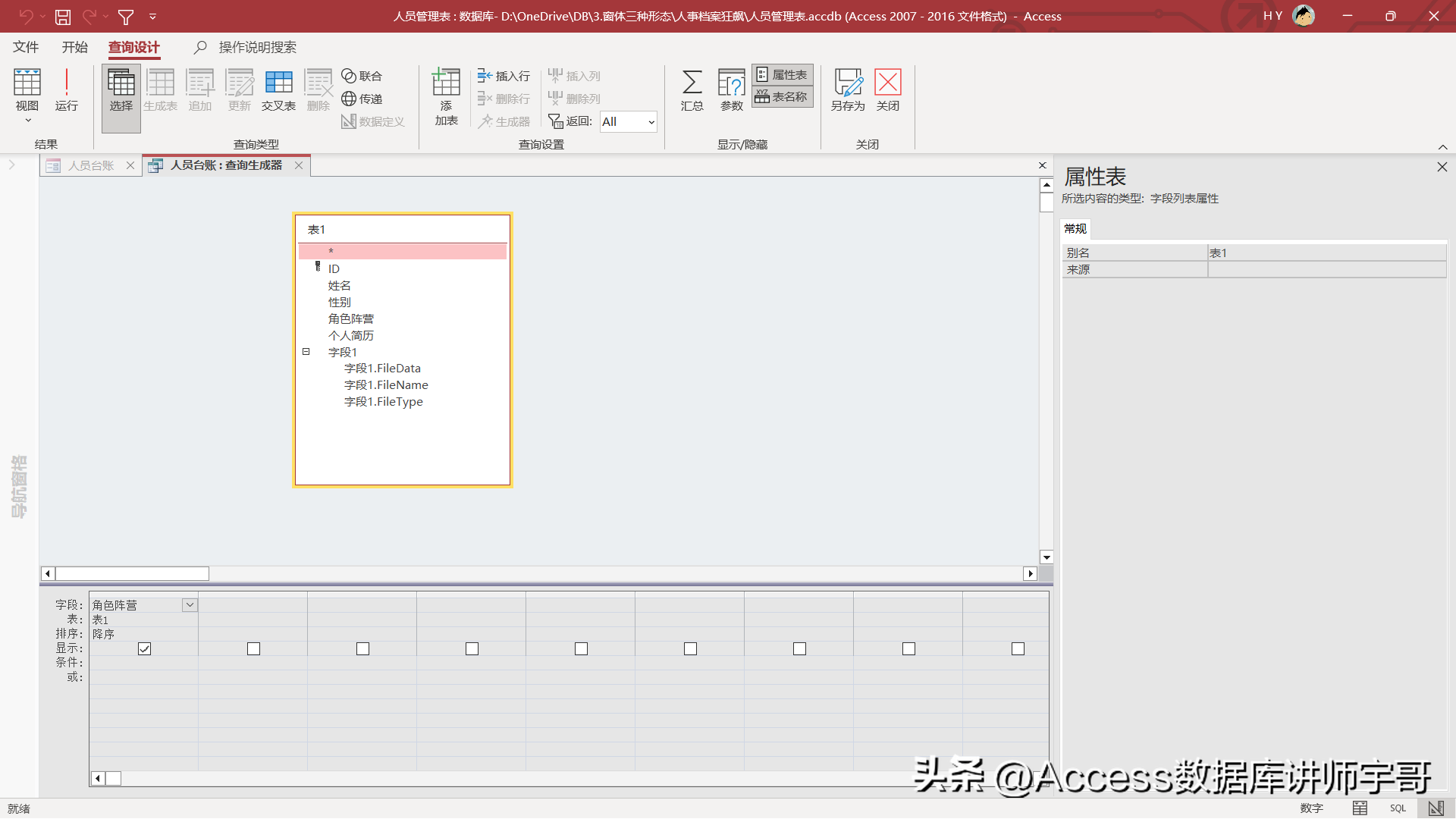Select 常规 tab in property sheet
The width and height of the screenshot is (1456, 819).
tap(1075, 228)
